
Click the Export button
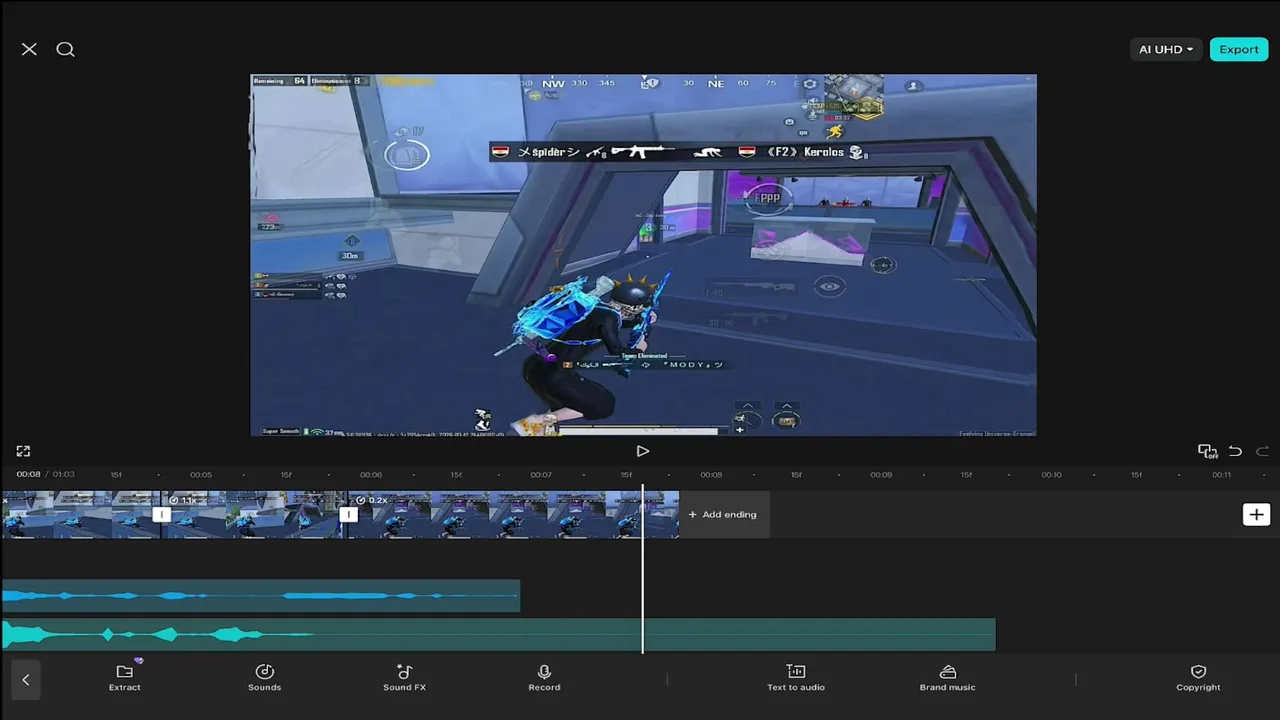coord(1239,49)
